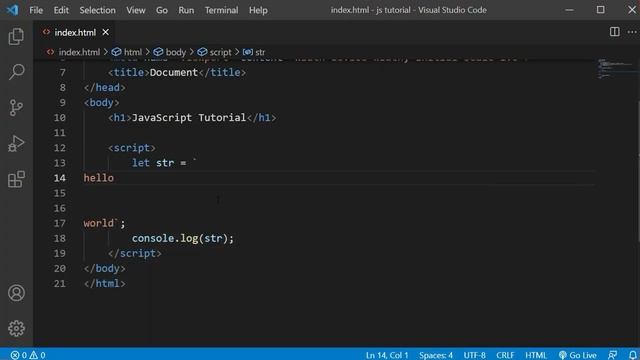This screenshot has width=640, height=360.
Task: Click the JavaScript Tutorial h1 line
Action: pos(192,118)
